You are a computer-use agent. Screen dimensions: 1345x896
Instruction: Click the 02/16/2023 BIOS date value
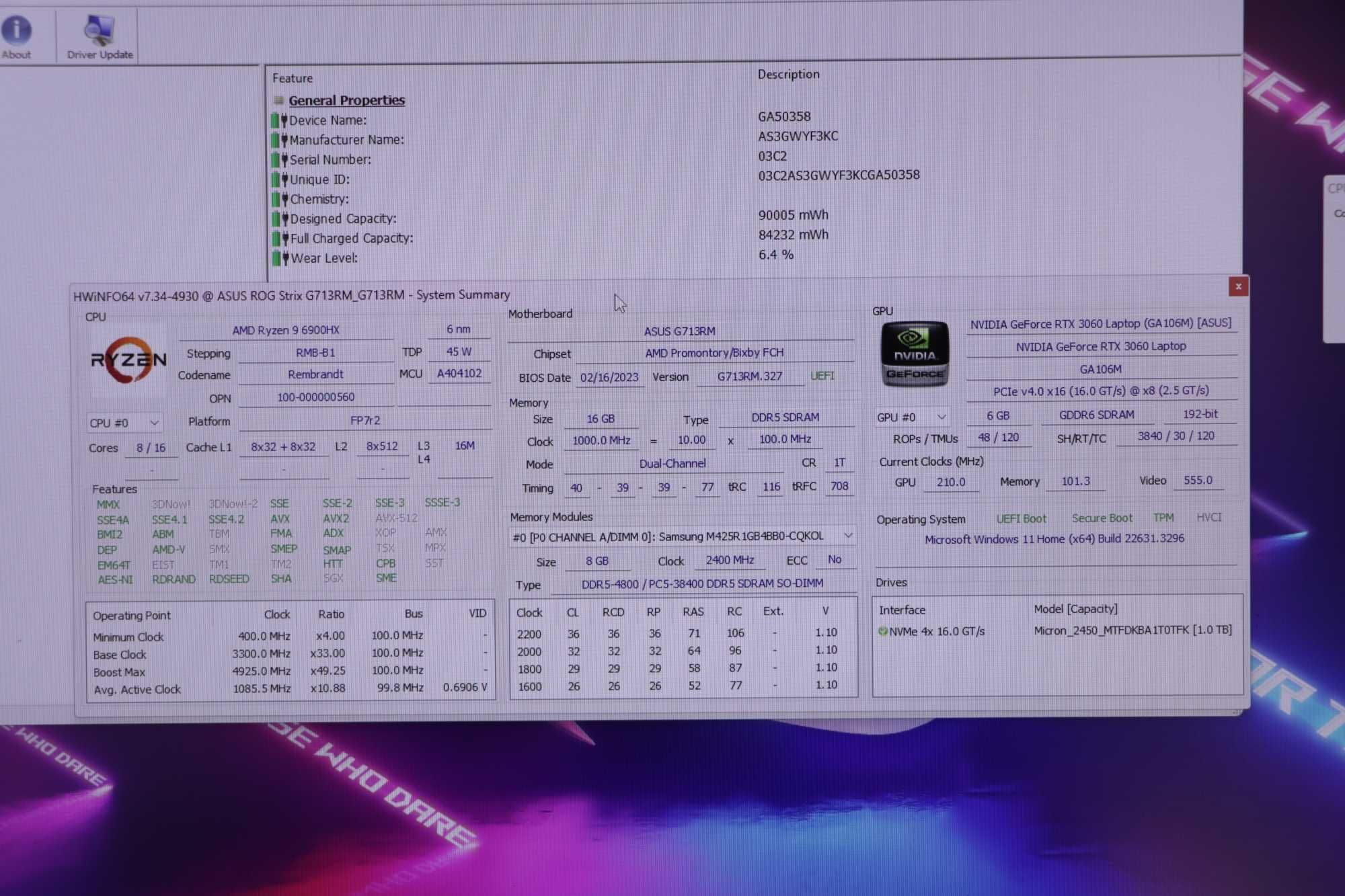[x=609, y=378]
